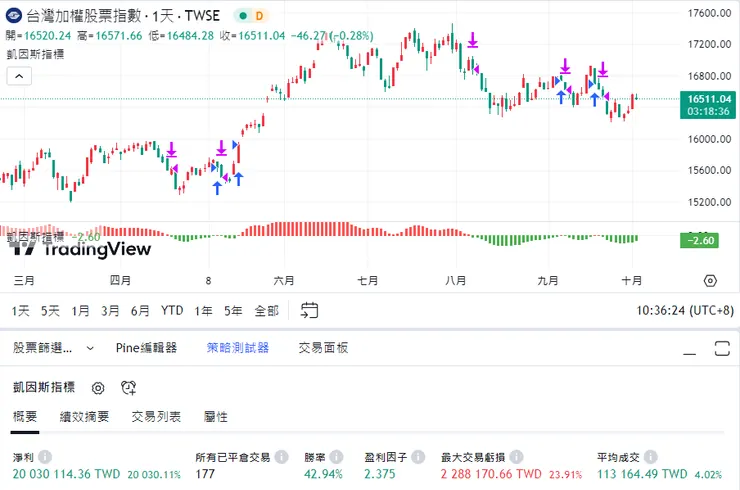The width and height of the screenshot is (740, 490).
Task: Click the orange D data status badge
Action: tap(259, 17)
